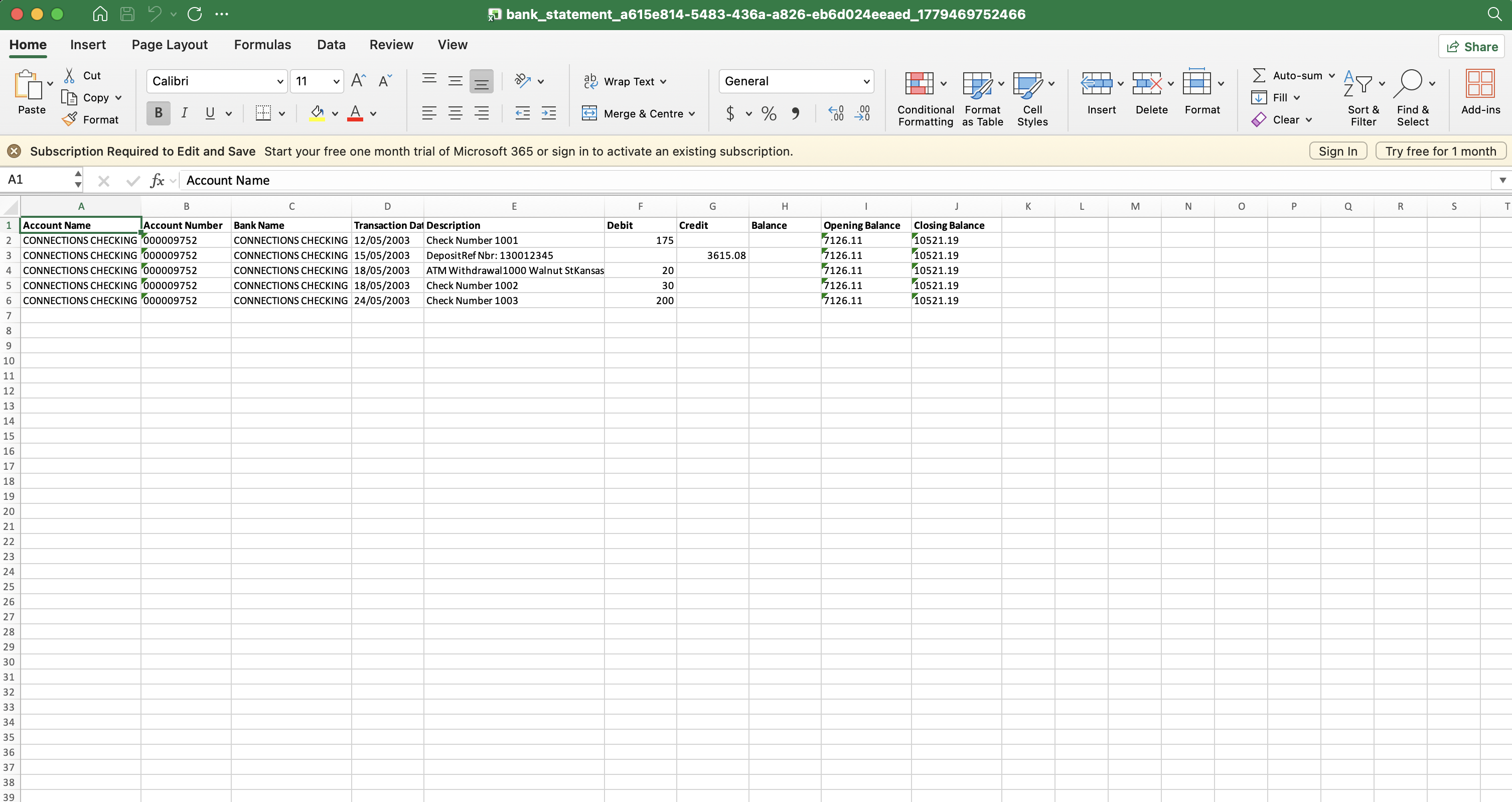Open the search magnifier in title bar
Screen dimensions: 1512x802
[x=1494, y=14]
